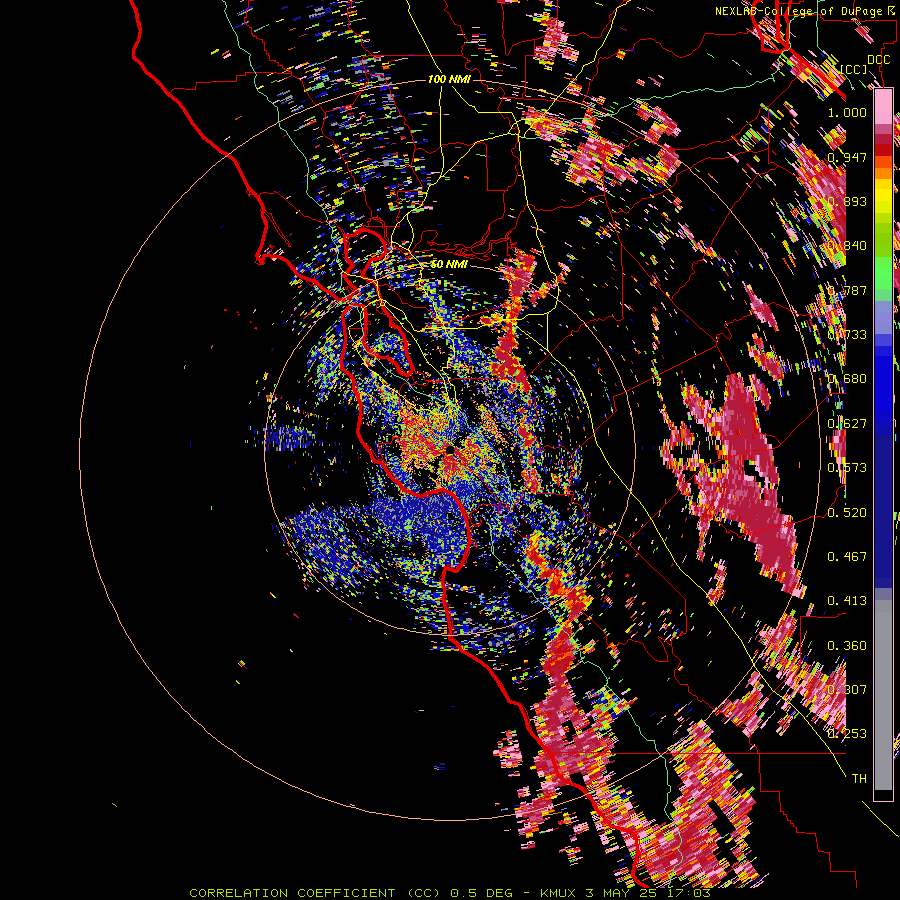The image size is (900, 900).
Task: Click the 0.893 scale value
Action: coord(847,201)
